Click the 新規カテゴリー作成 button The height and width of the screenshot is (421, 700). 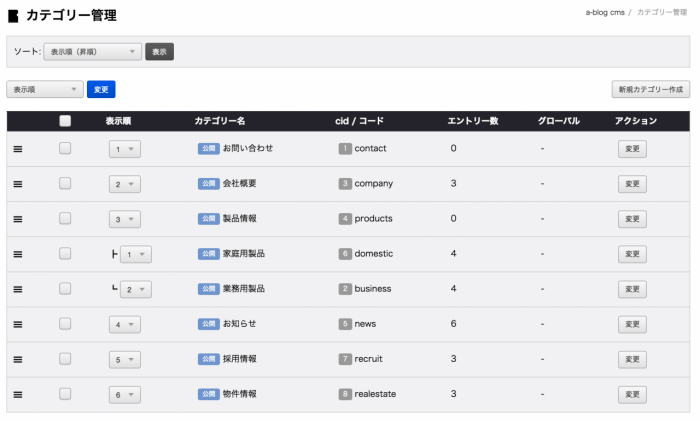click(650, 89)
